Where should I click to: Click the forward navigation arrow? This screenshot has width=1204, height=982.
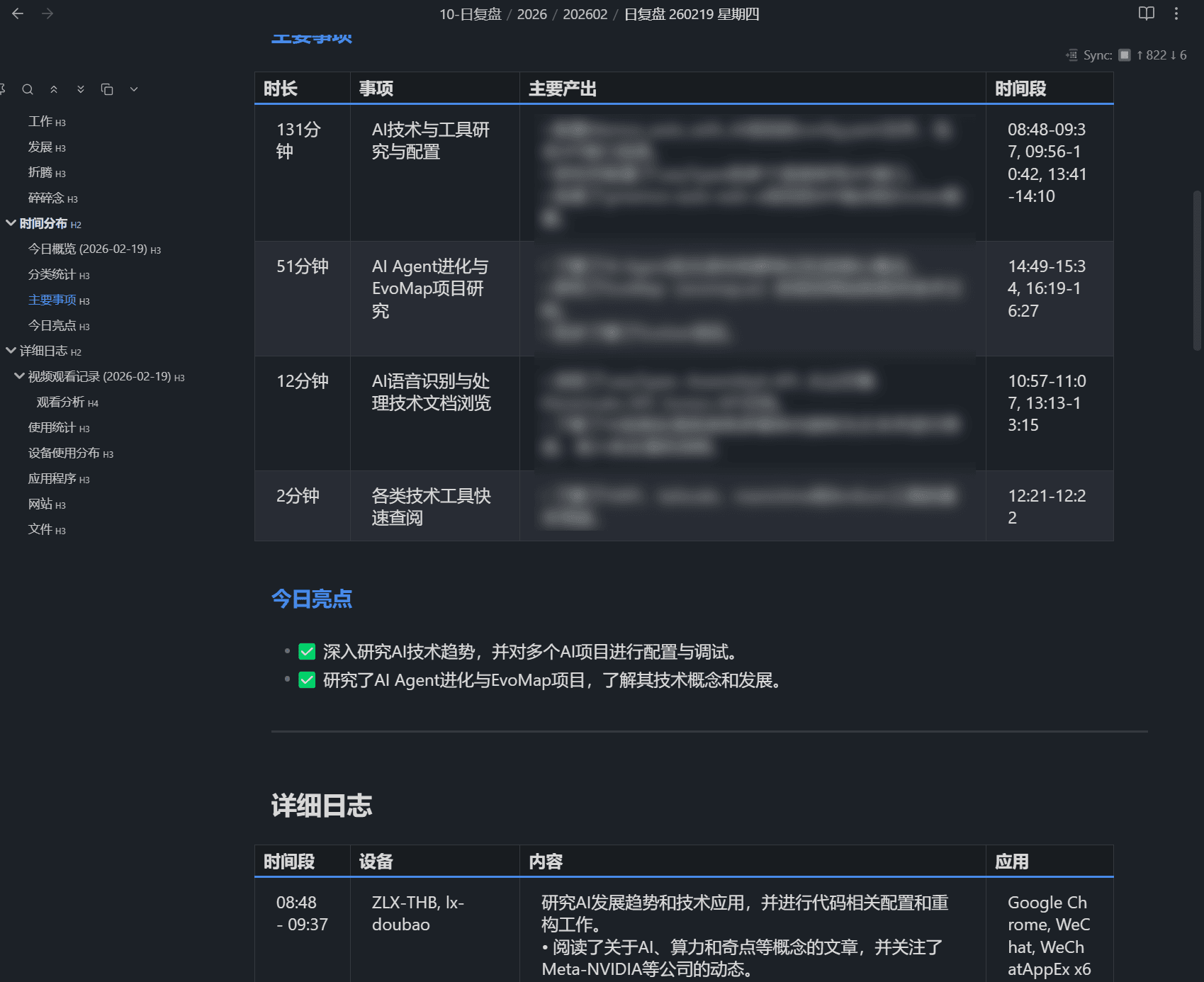click(x=47, y=13)
